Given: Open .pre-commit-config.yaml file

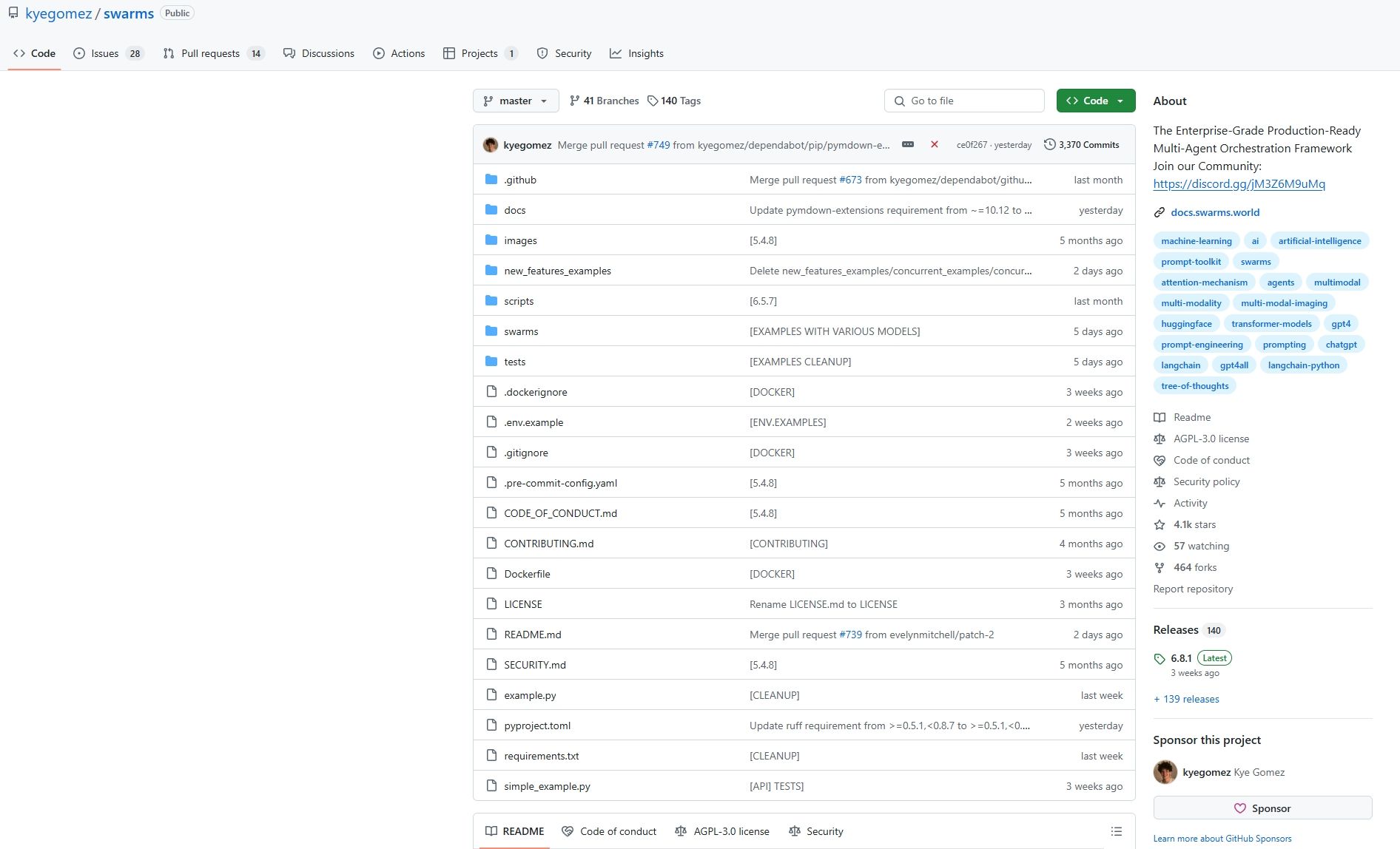Looking at the screenshot, I should [x=560, y=483].
